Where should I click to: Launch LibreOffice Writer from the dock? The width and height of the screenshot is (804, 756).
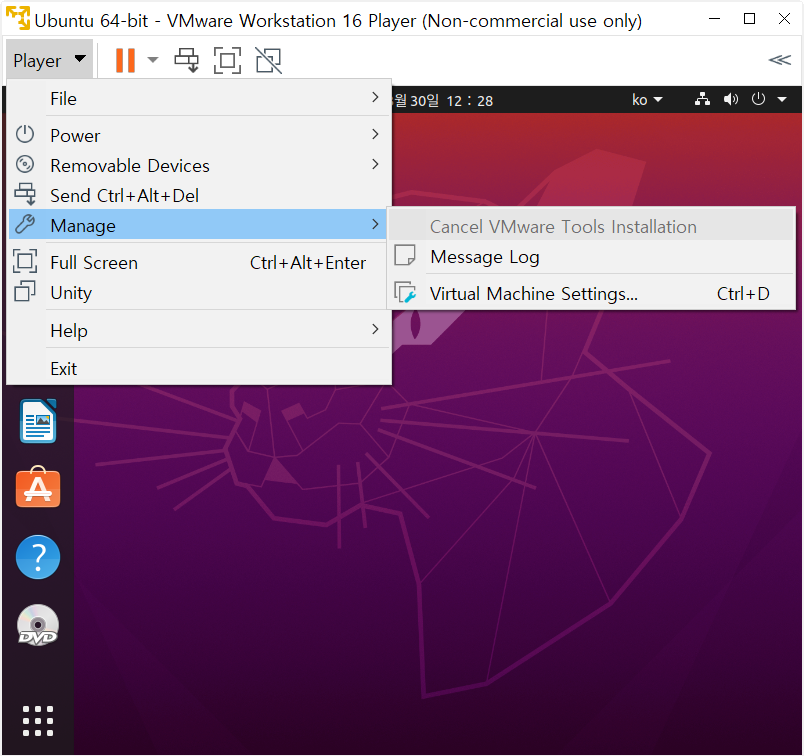pyautogui.click(x=38, y=421)
